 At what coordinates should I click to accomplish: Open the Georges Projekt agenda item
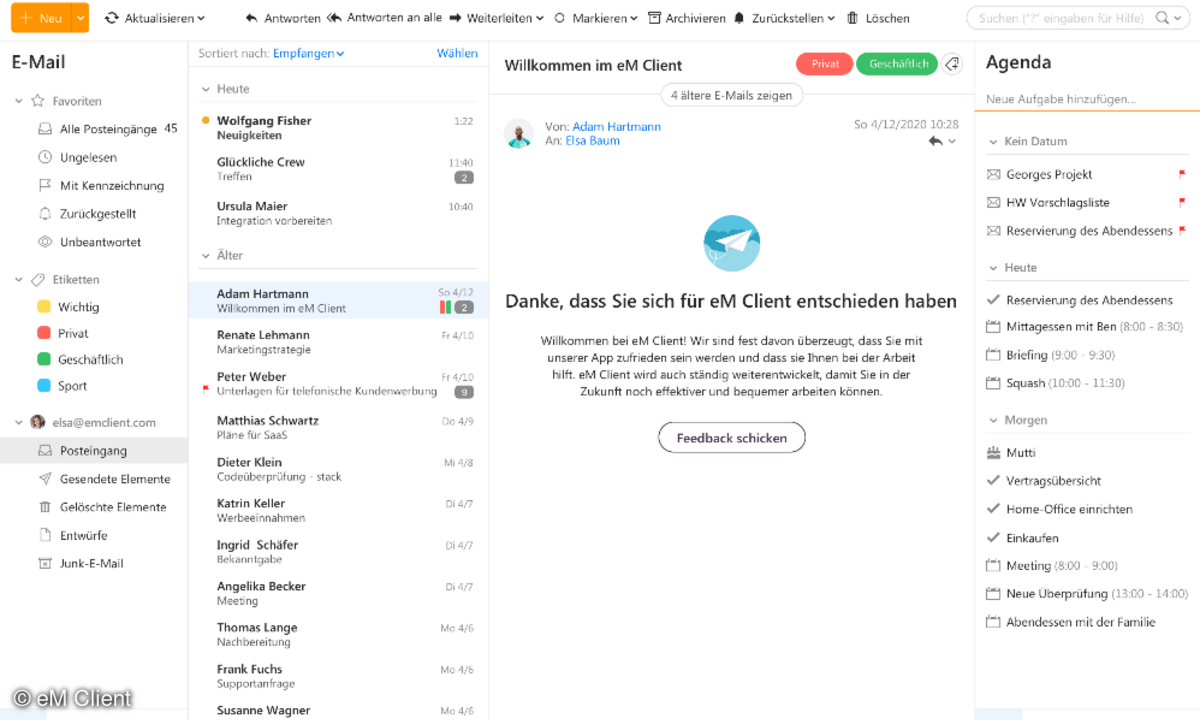[x=1049, y=175]
